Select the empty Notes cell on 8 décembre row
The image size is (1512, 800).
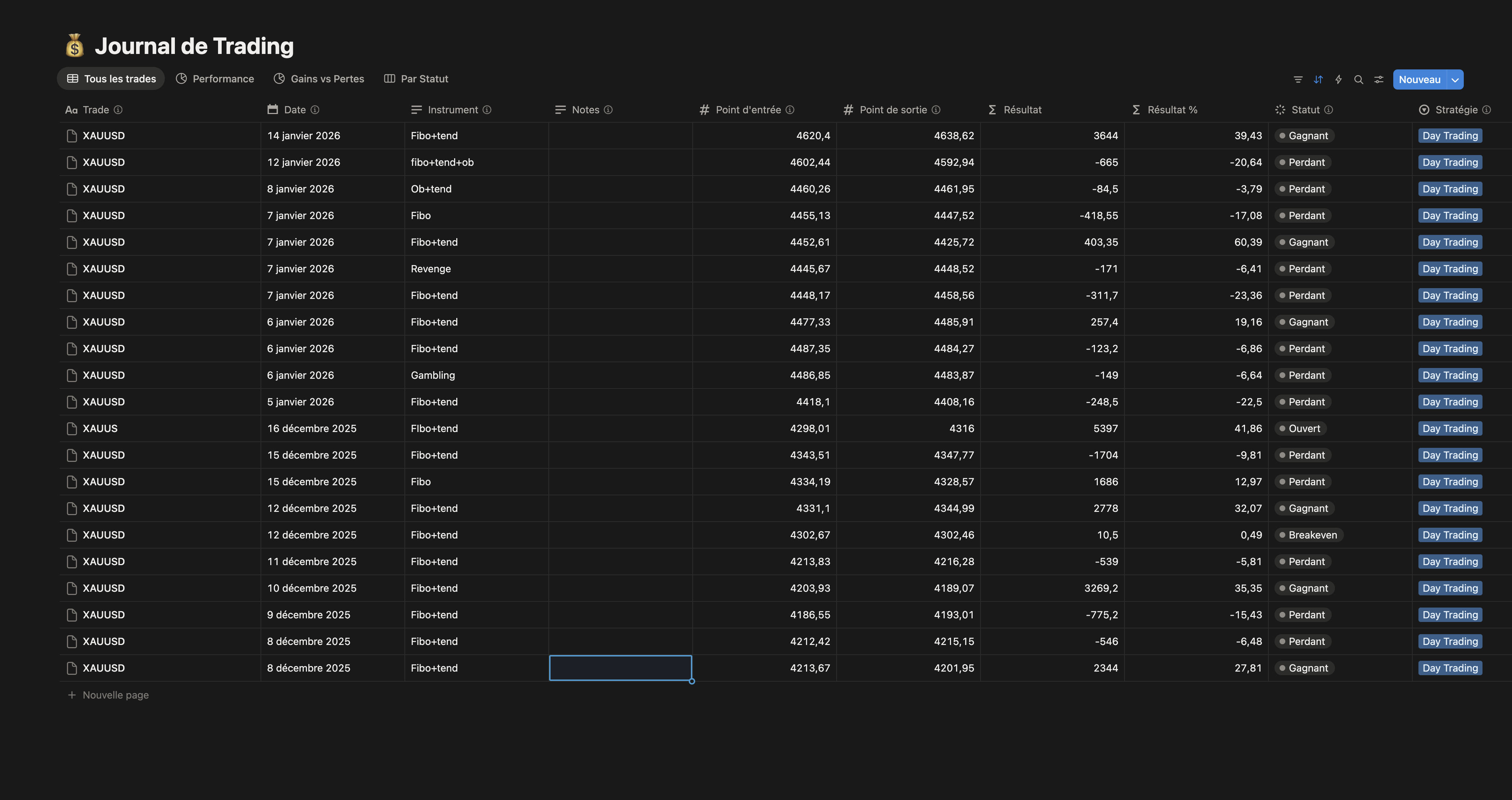620,668
